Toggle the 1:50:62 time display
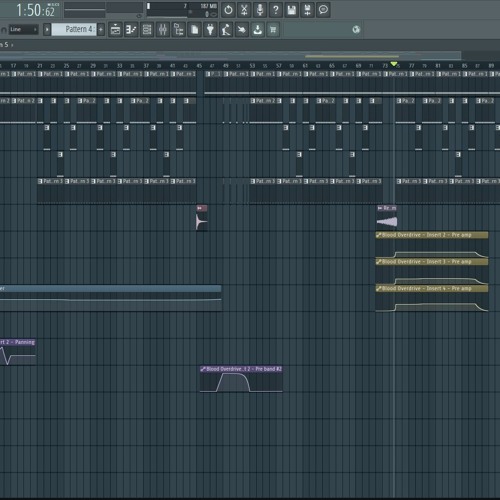500x500 pixels. [36, 10]
